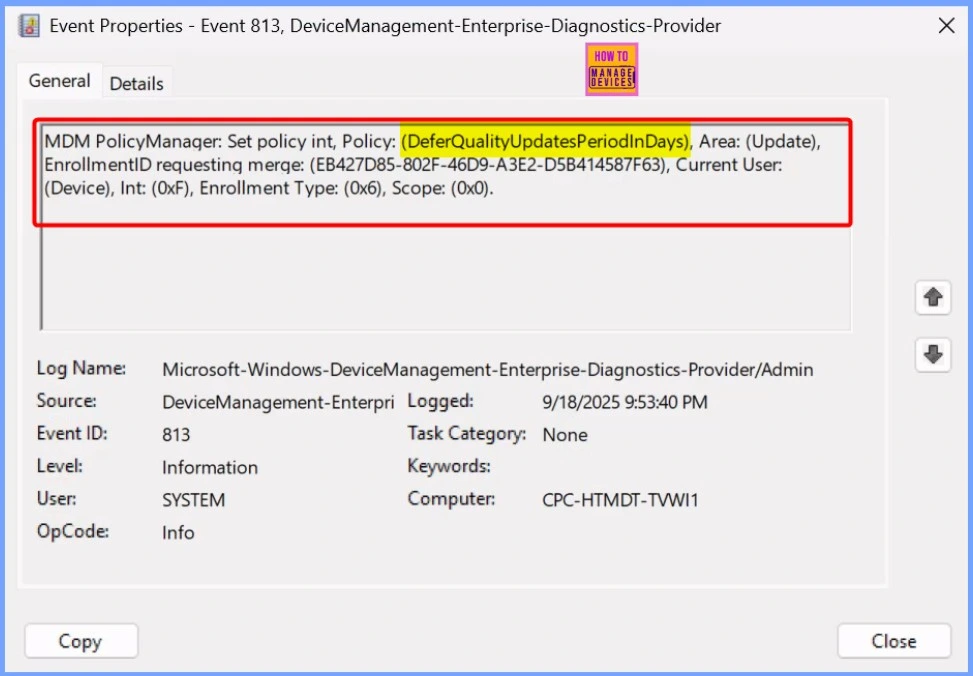973x676 pixels.
Task: Select the Log Name value field
Action: pos(487,370)
